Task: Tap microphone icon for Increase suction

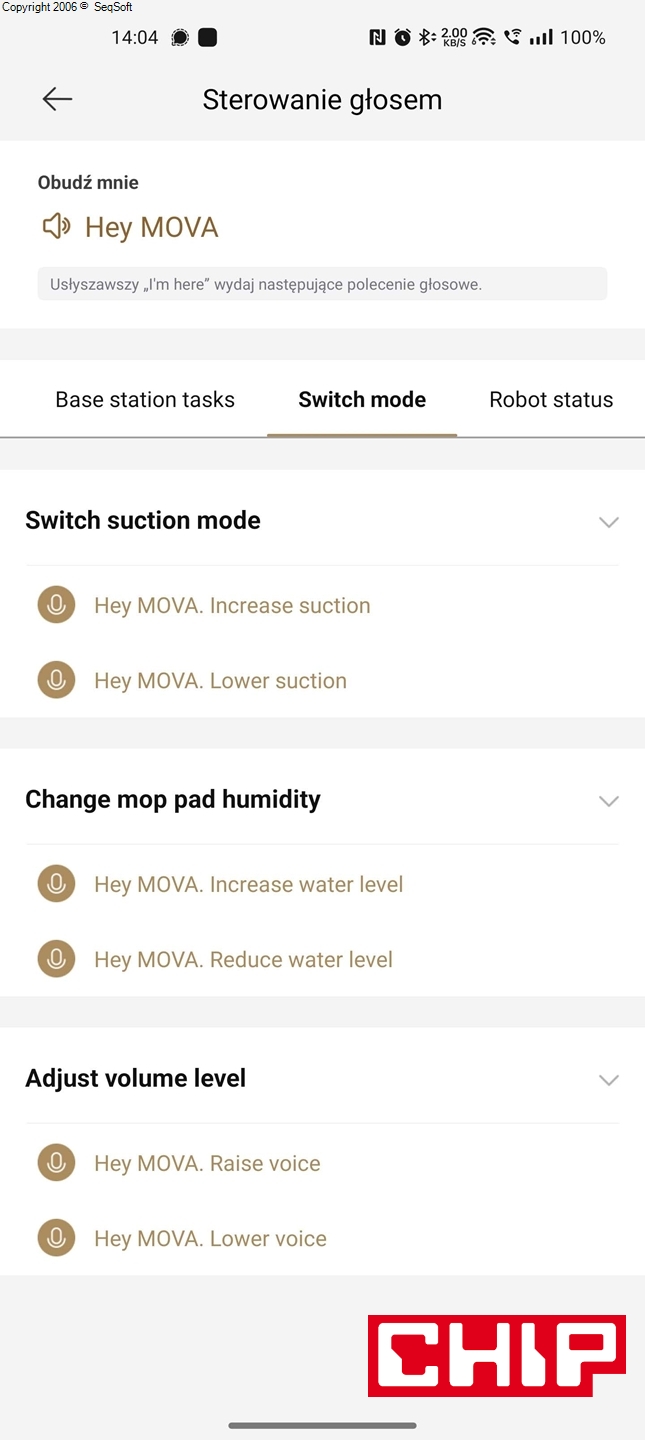Action: [x=56, y=605]
